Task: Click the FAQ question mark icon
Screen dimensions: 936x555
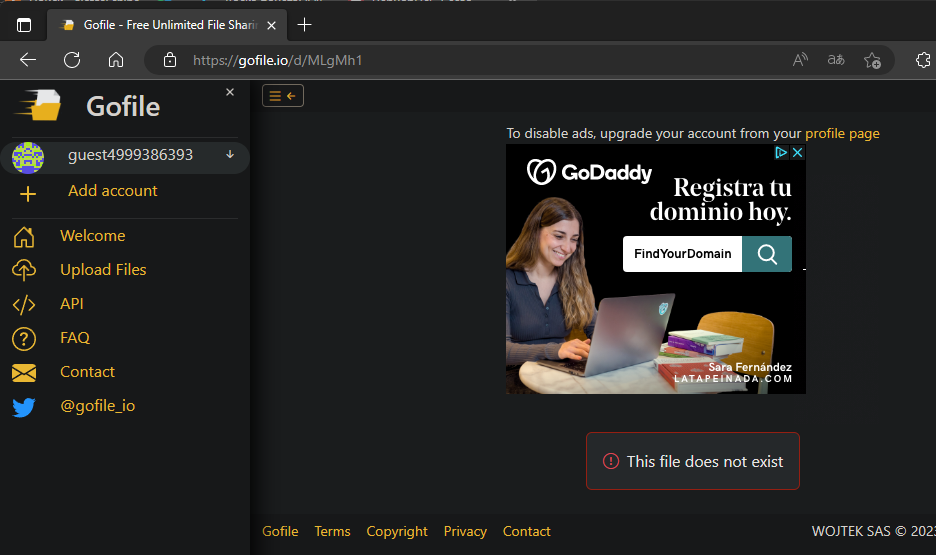Action: pos(24,339)
